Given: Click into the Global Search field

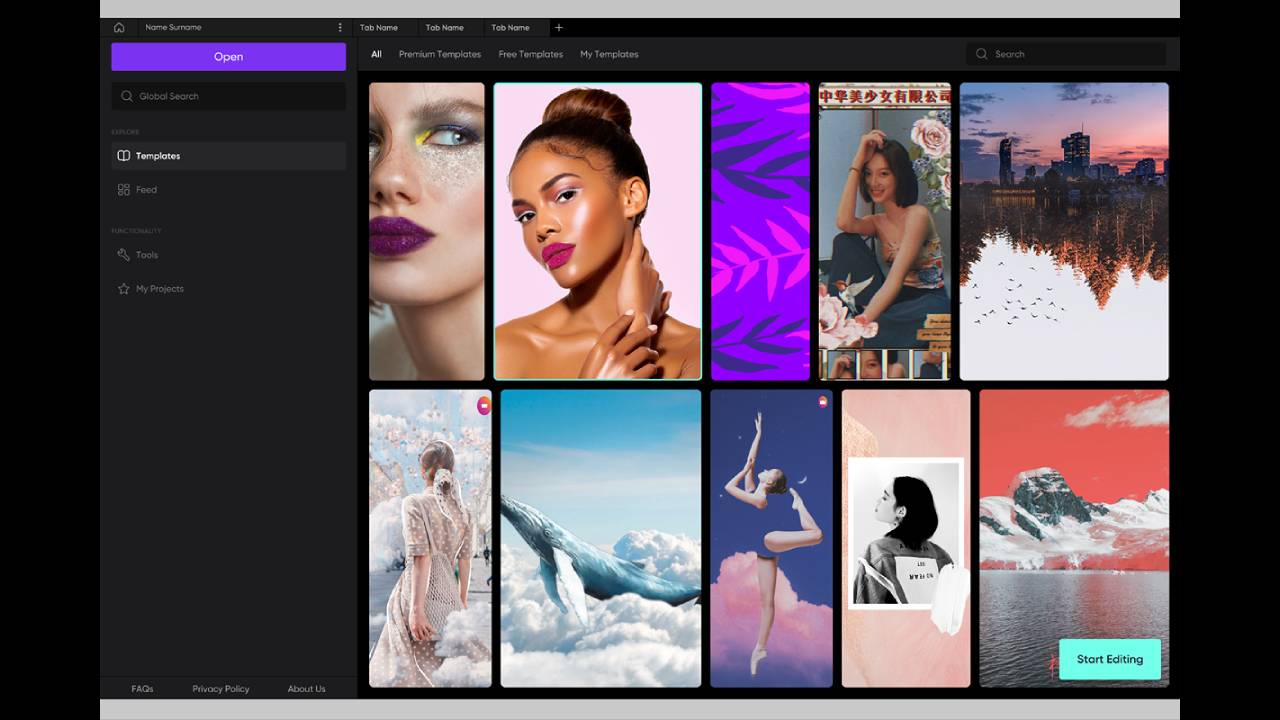Looking at the screenshot, I should point(229,96).
